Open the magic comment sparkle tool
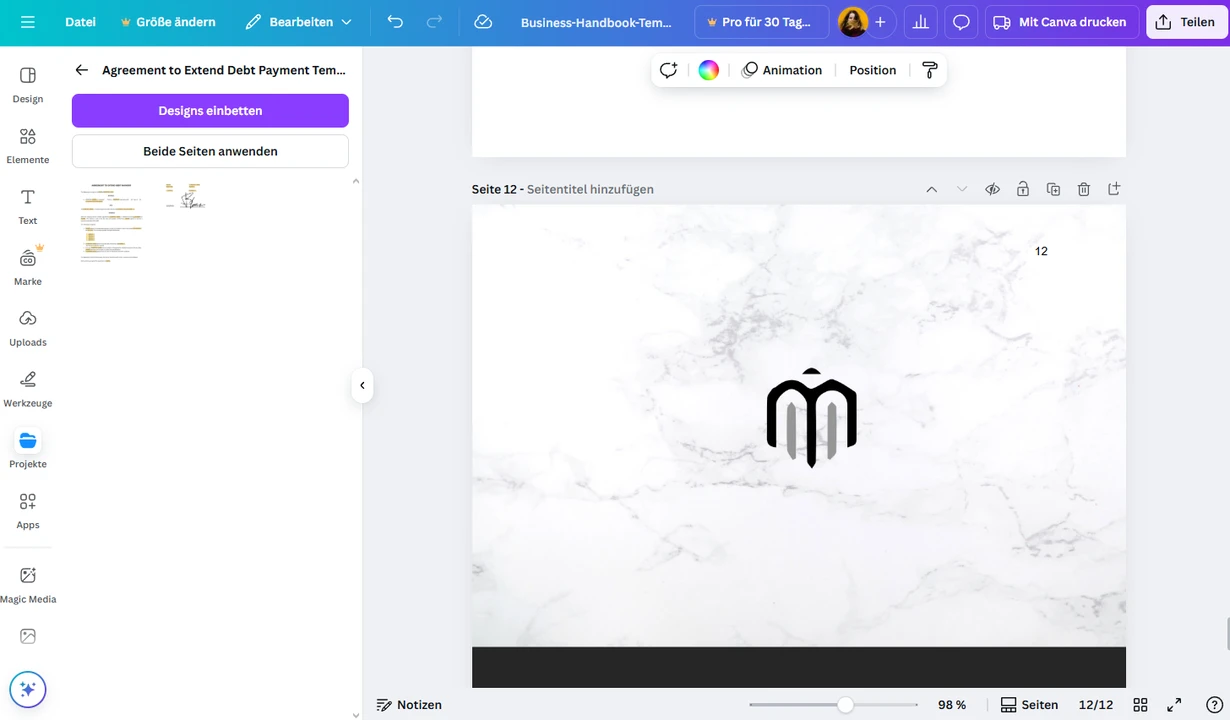The image size is (1230, 720). coord(669,70)
